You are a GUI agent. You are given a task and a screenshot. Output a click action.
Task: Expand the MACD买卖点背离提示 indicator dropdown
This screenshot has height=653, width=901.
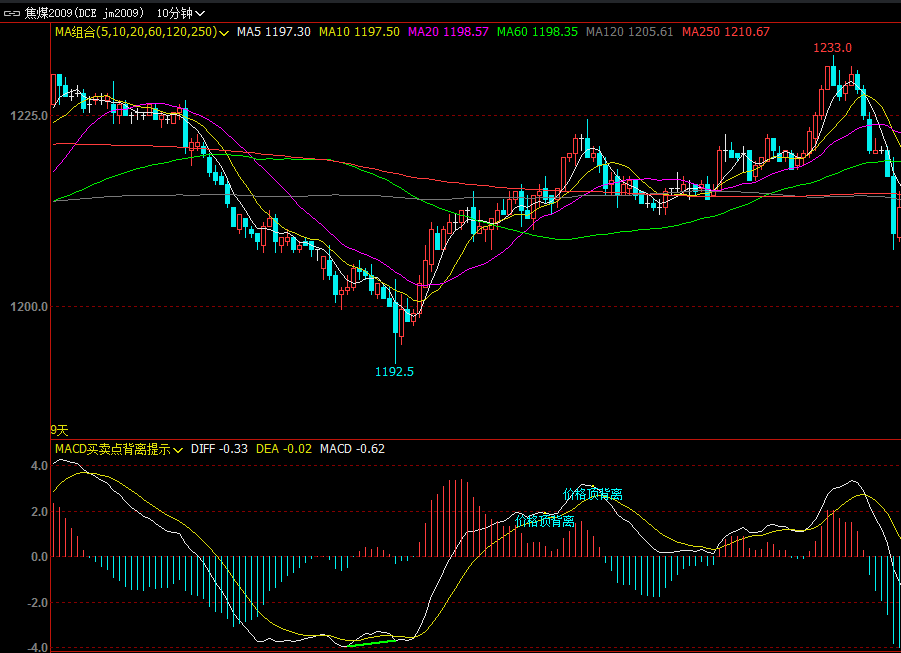click(178, 449)
